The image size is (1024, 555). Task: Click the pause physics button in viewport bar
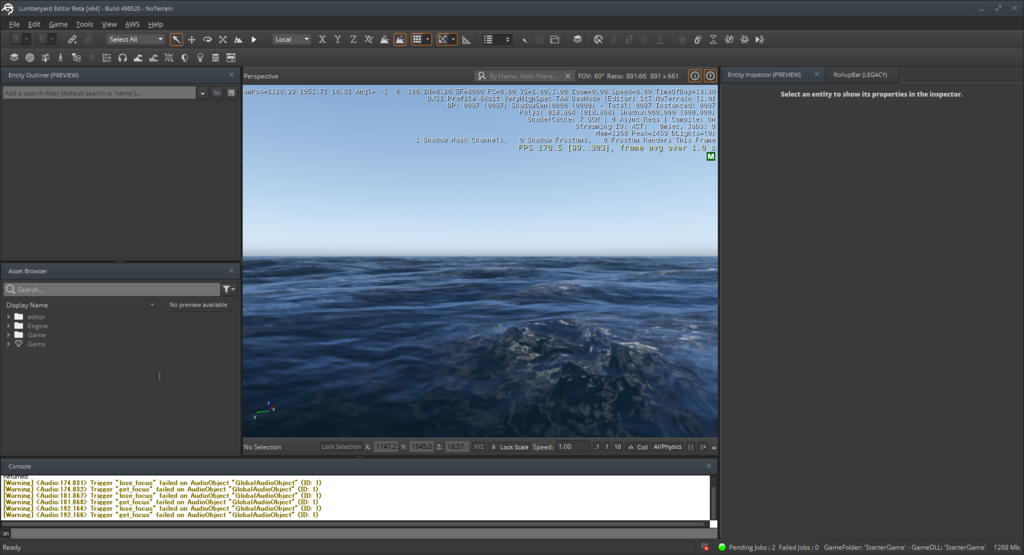690,447
